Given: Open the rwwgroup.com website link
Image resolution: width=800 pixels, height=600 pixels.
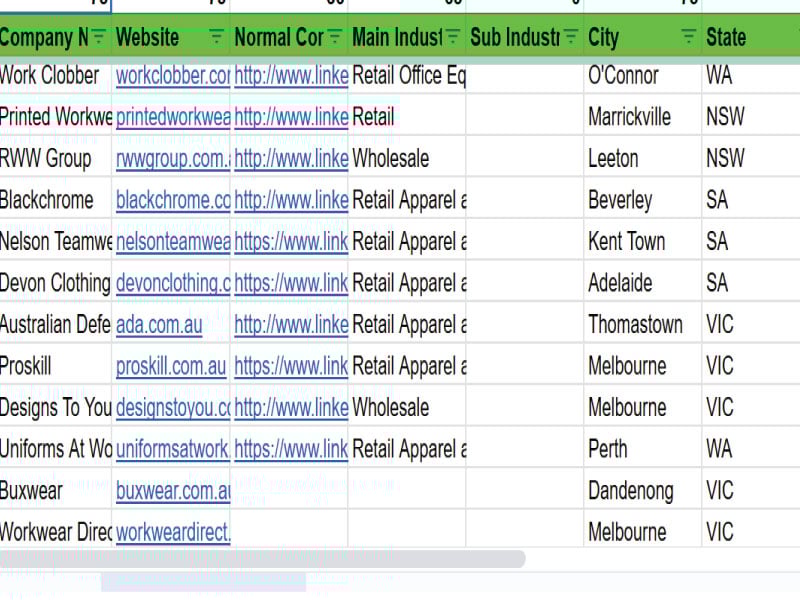Looking at the screenshot, I should [173, 159].
